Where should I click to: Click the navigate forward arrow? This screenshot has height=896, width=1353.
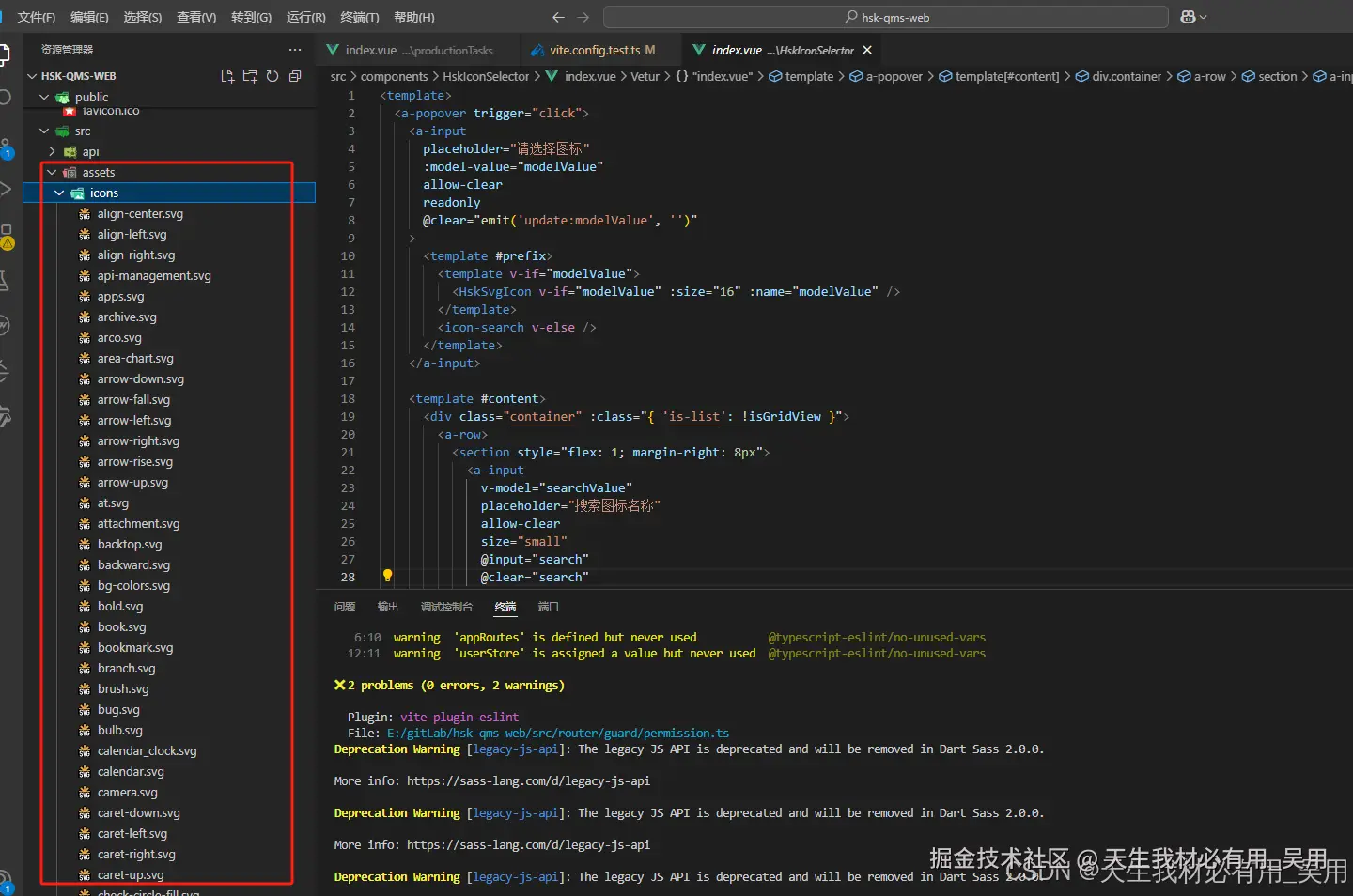[x=582, y=16]
